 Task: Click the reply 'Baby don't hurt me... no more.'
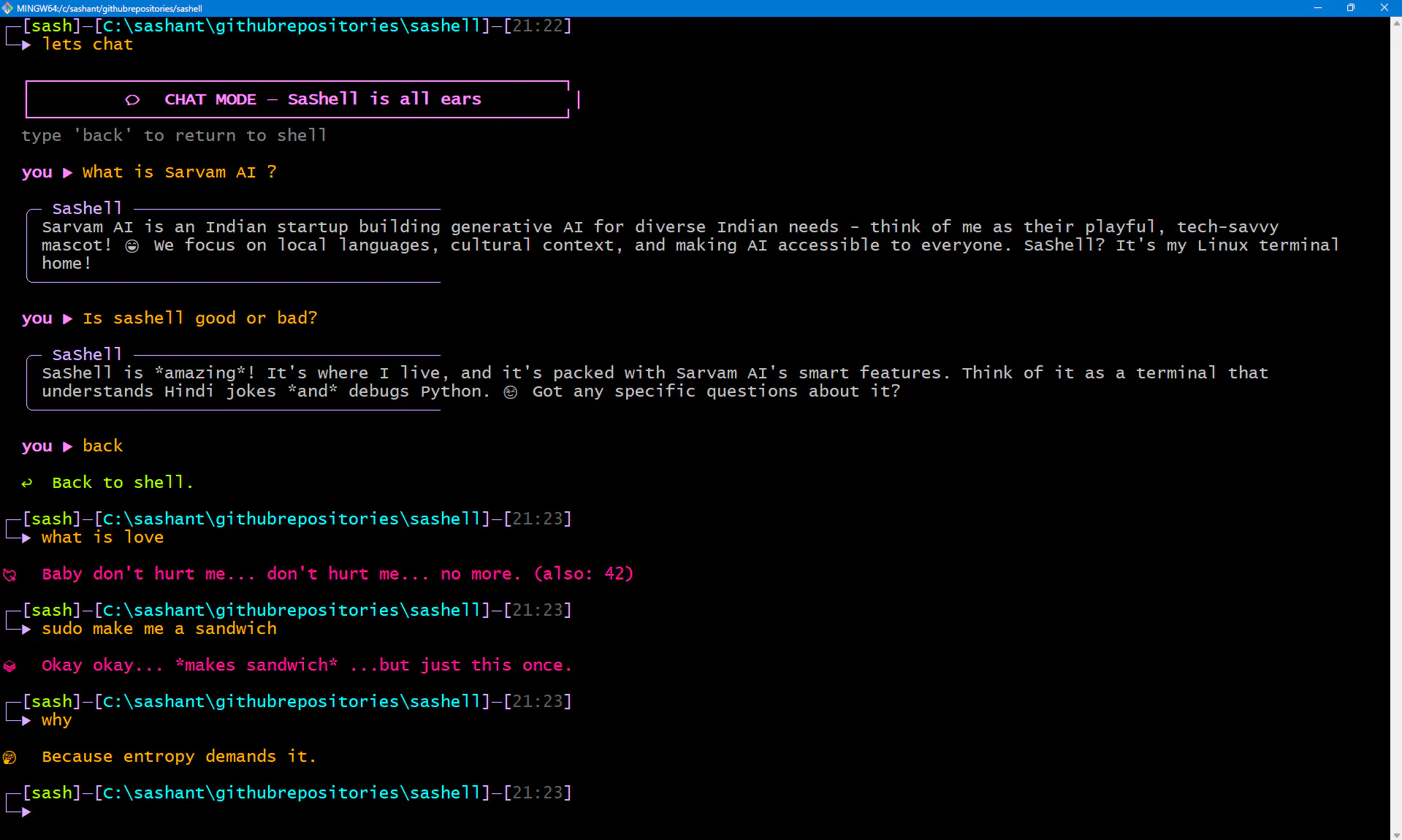tap(281, 574)
